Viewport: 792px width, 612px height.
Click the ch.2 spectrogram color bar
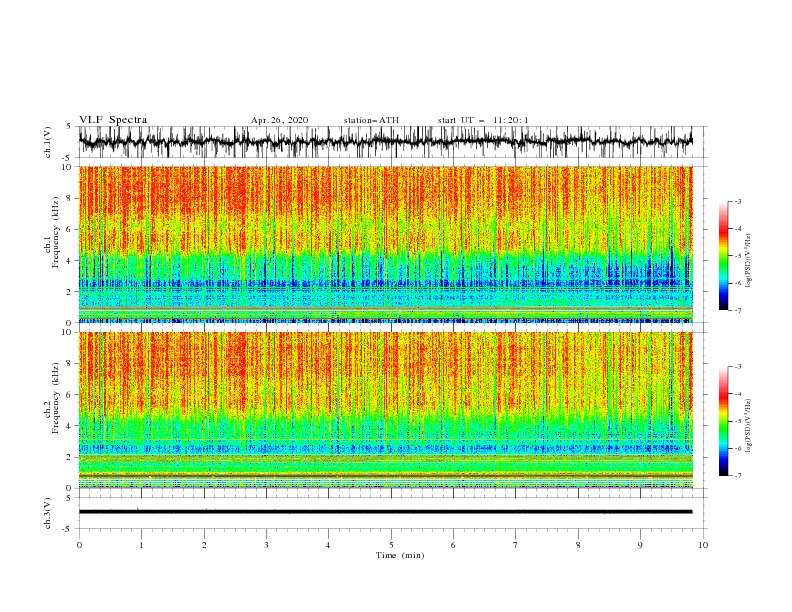click(x=724, y=421)
